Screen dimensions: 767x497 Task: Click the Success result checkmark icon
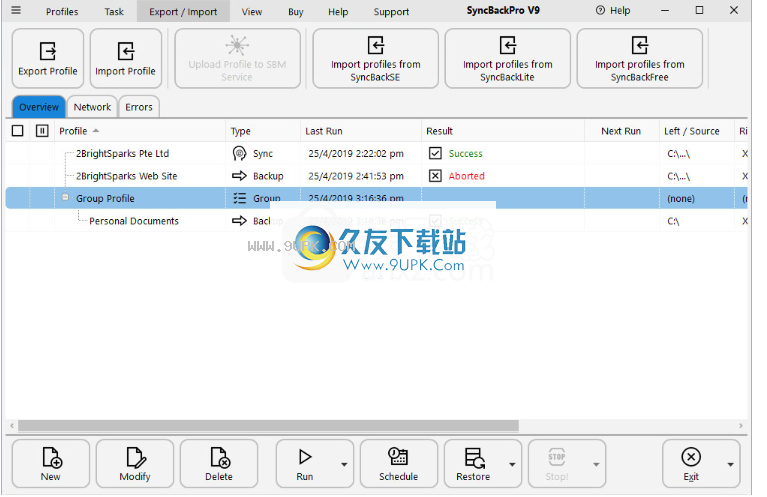click(435, 153)
